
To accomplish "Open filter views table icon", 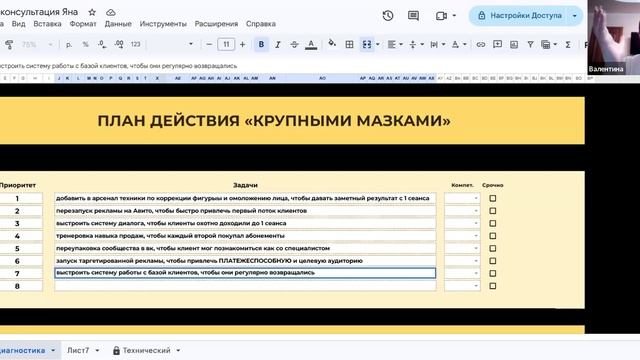I will [x=546, y=44].
